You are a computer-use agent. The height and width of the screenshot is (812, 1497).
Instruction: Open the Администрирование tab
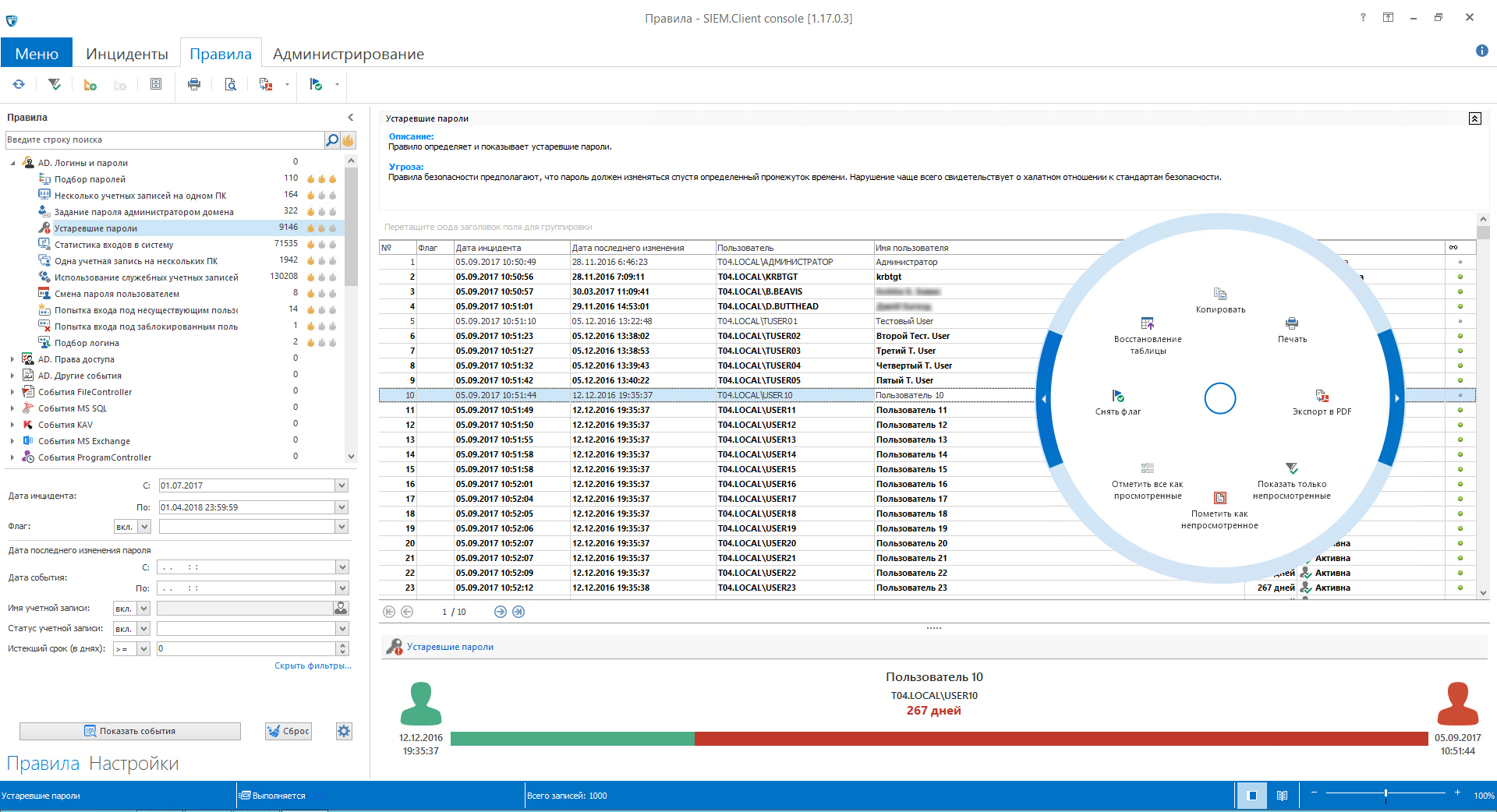348,54
